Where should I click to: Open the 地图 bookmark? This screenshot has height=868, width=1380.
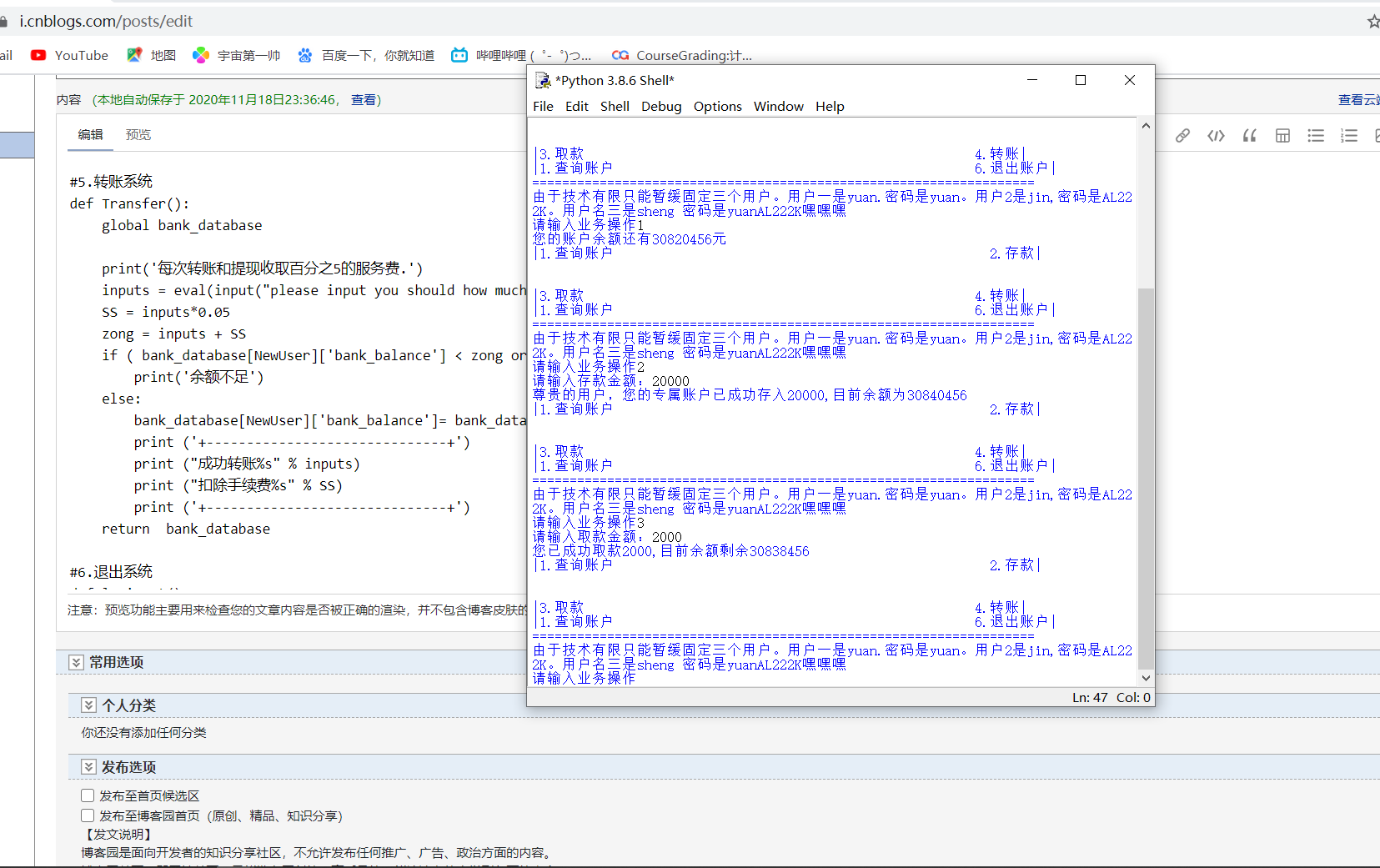tap(152, 55)
